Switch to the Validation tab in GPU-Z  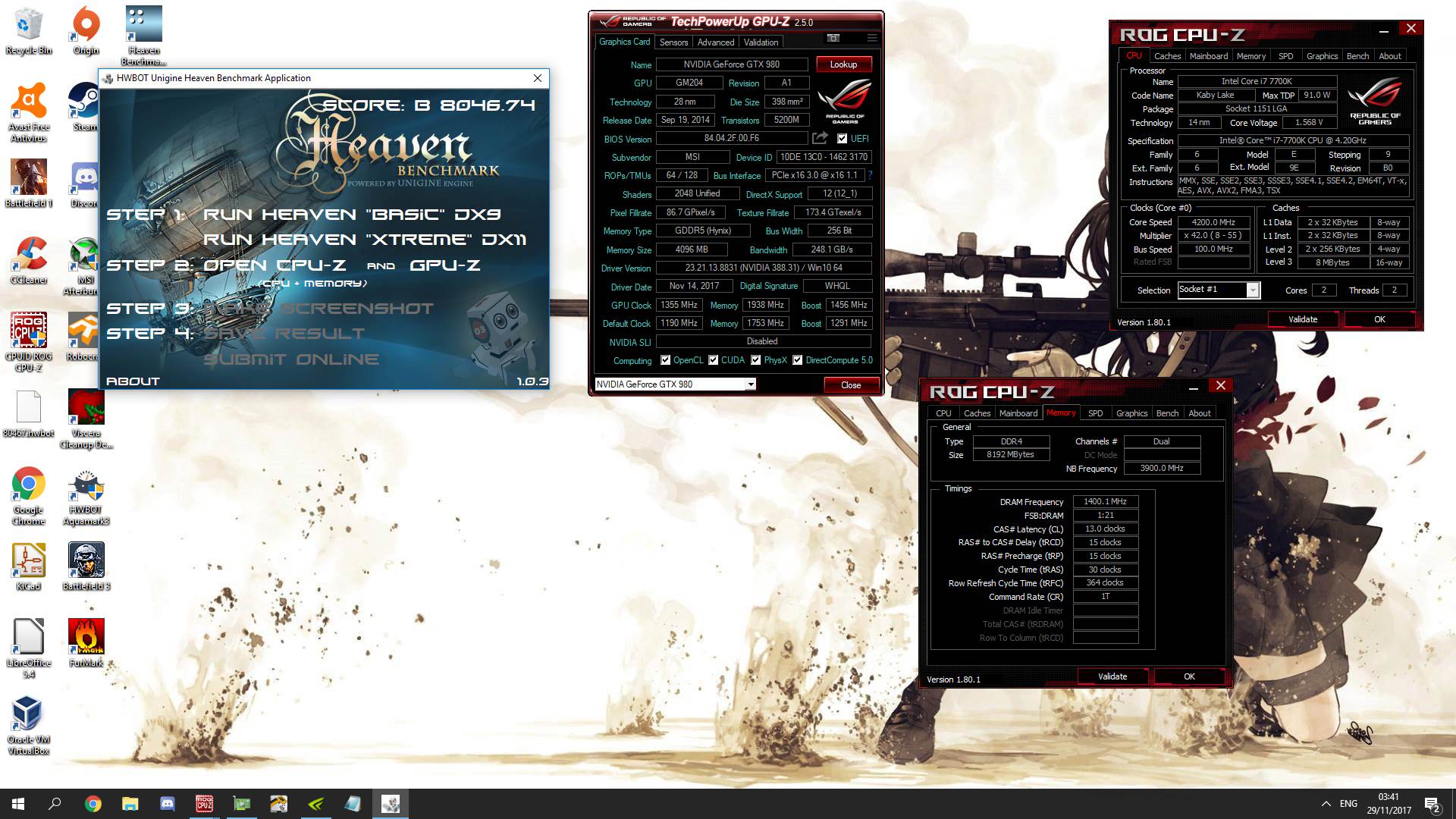(761, 42)
